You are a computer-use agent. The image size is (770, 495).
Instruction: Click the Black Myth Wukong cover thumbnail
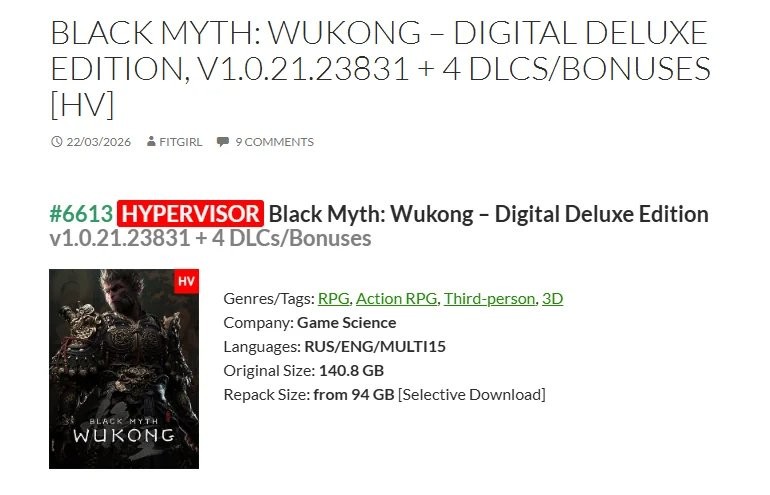[x=124, y=369]
